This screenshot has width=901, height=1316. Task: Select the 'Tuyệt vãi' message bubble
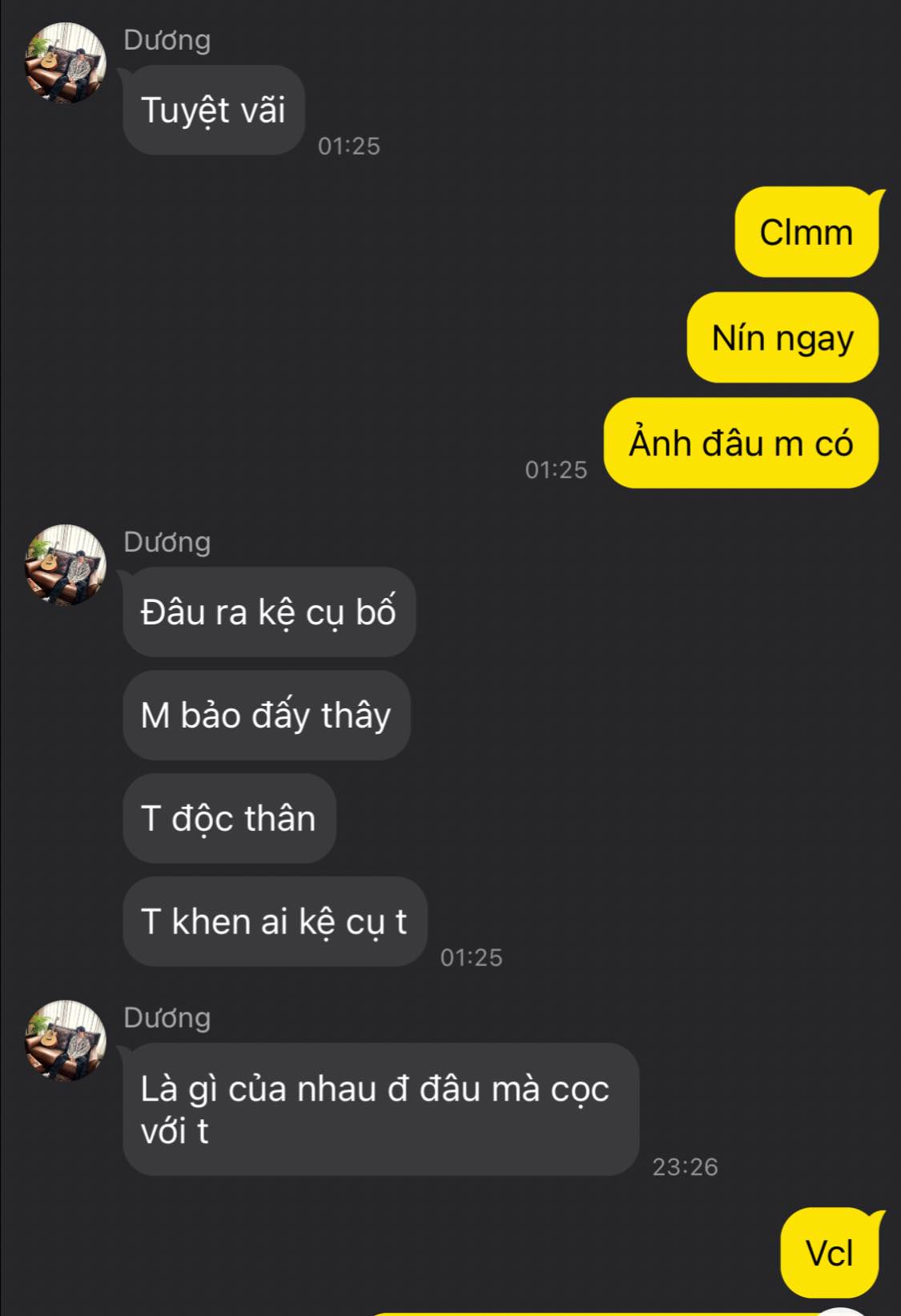pos(214,110)
